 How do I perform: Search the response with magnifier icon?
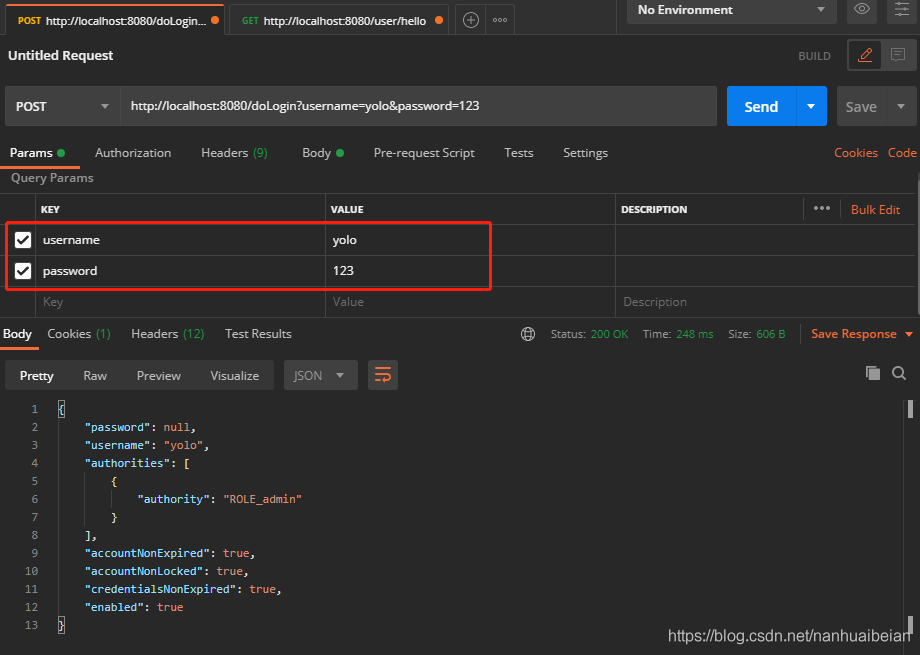coord(899,373)
